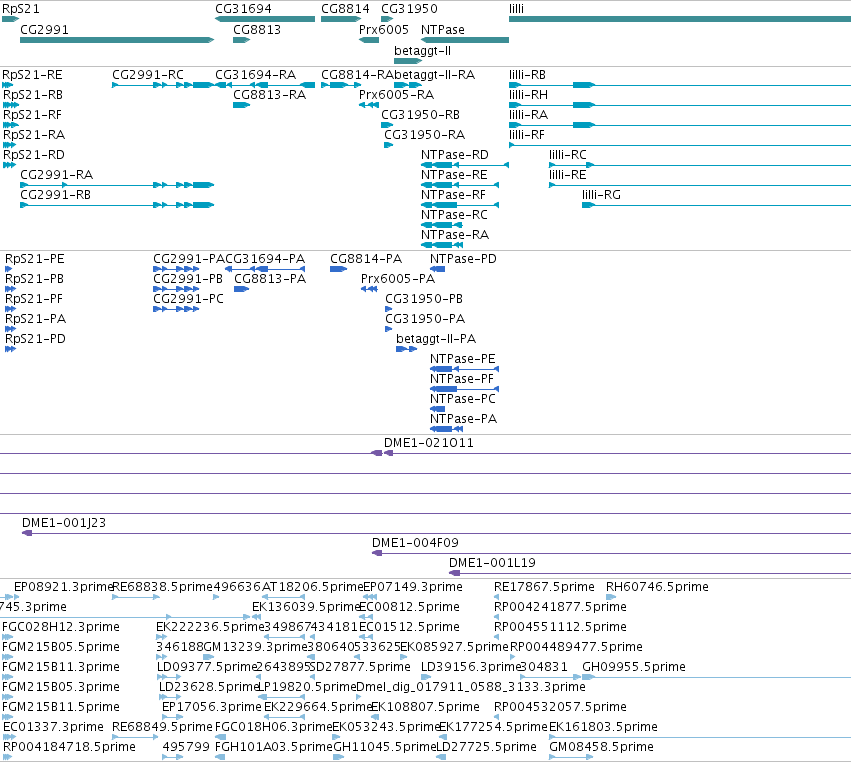The height and width of the screenshot is (762, 851).
Task: Click transcript CG31694-RA
Action: [256, 74]
